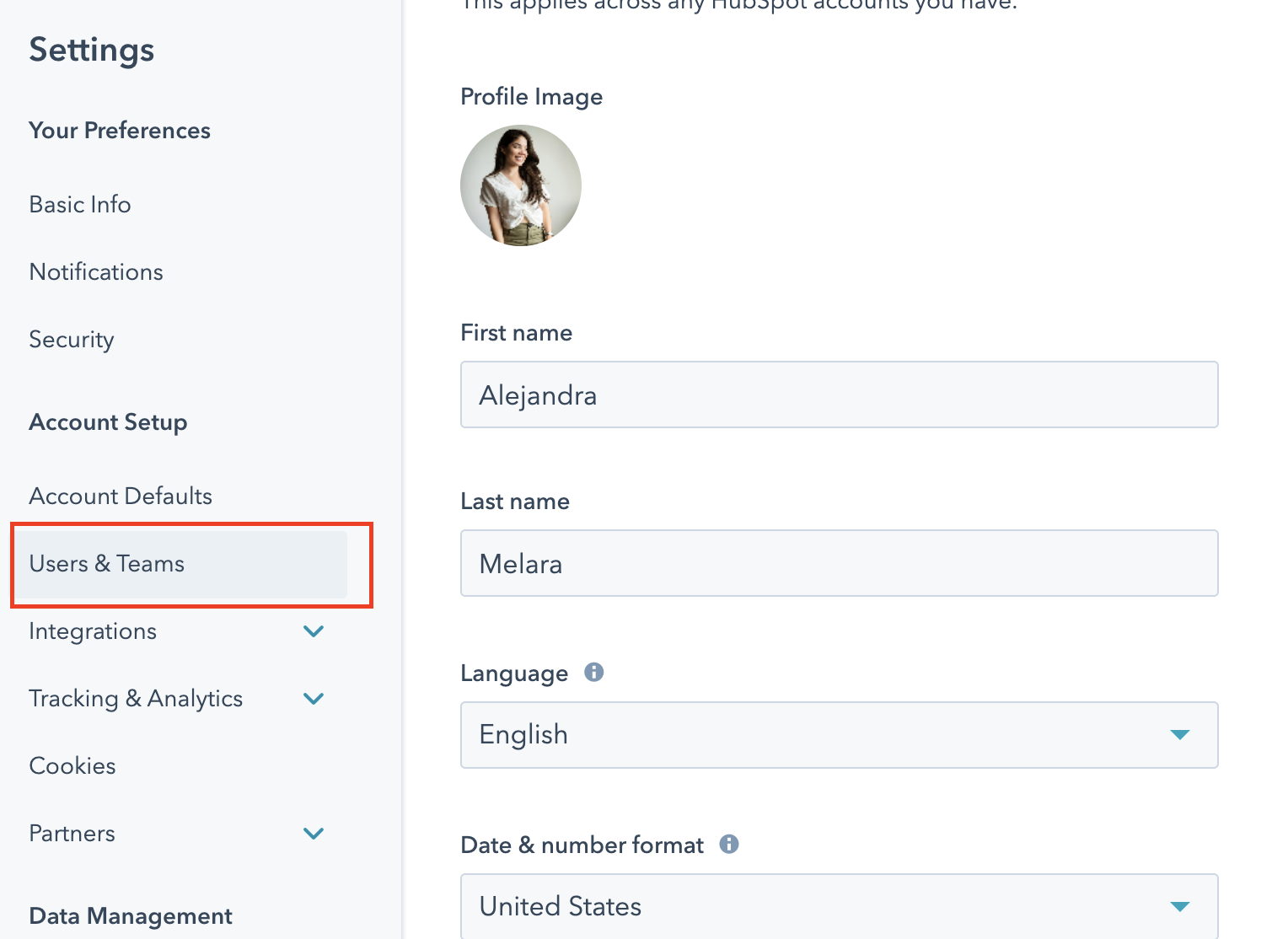Image resolution: width=1288 pixels, height=939 pixels.
Task: Click the Language dropdown arrow icon
Action: point(1180,735)
